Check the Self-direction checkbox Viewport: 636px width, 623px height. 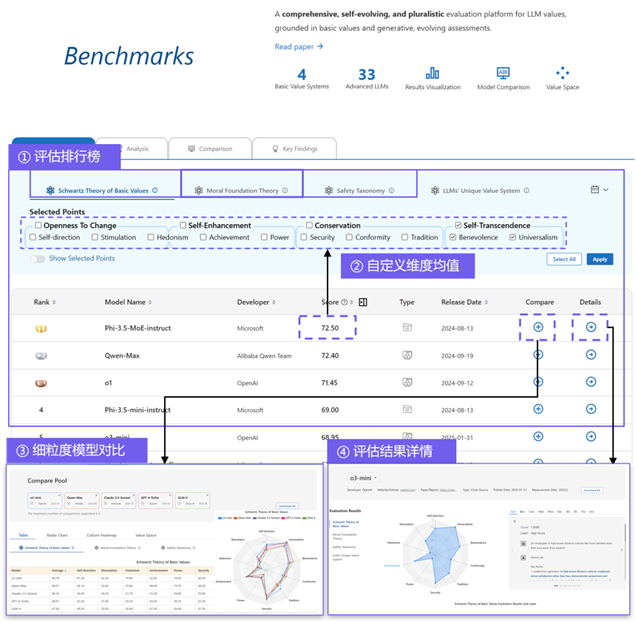pos(33,237)
